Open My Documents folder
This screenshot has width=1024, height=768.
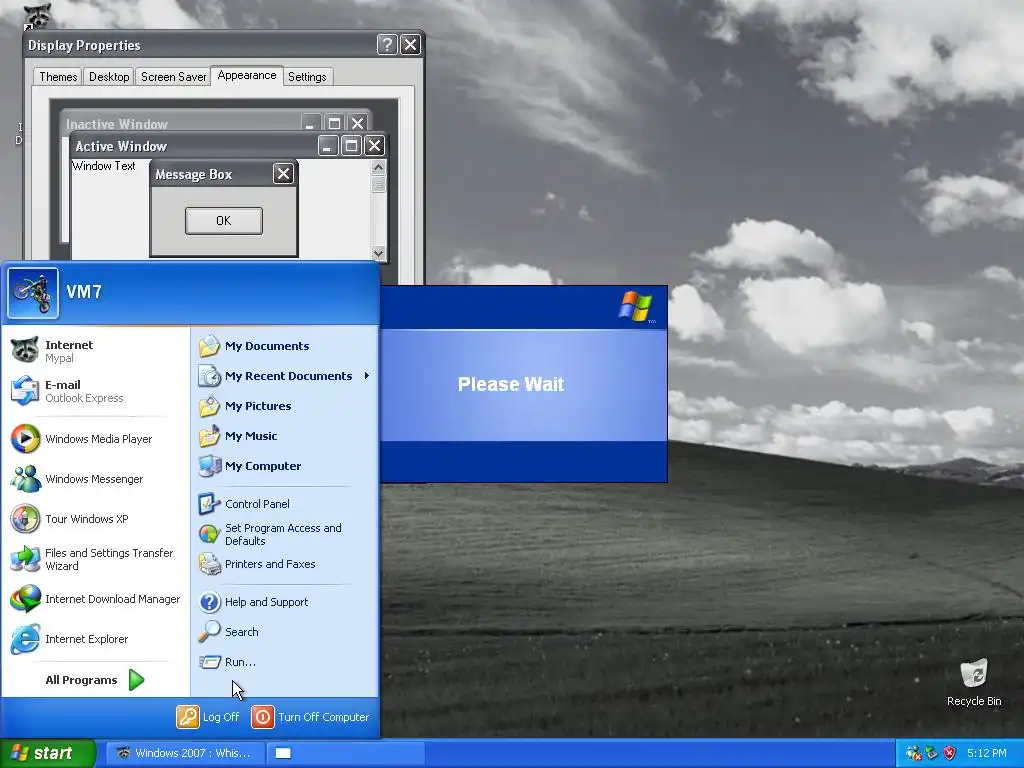285,346
